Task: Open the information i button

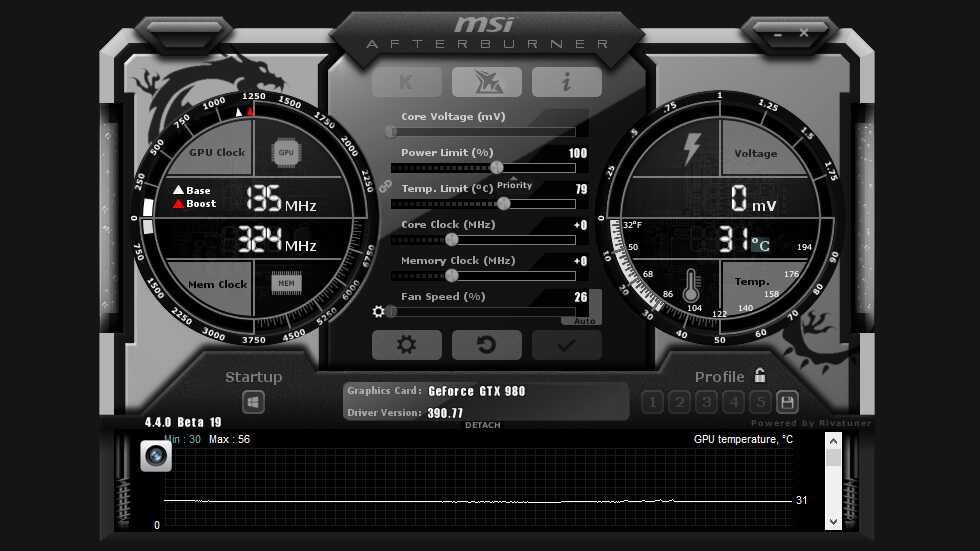Action: point(566,82)
